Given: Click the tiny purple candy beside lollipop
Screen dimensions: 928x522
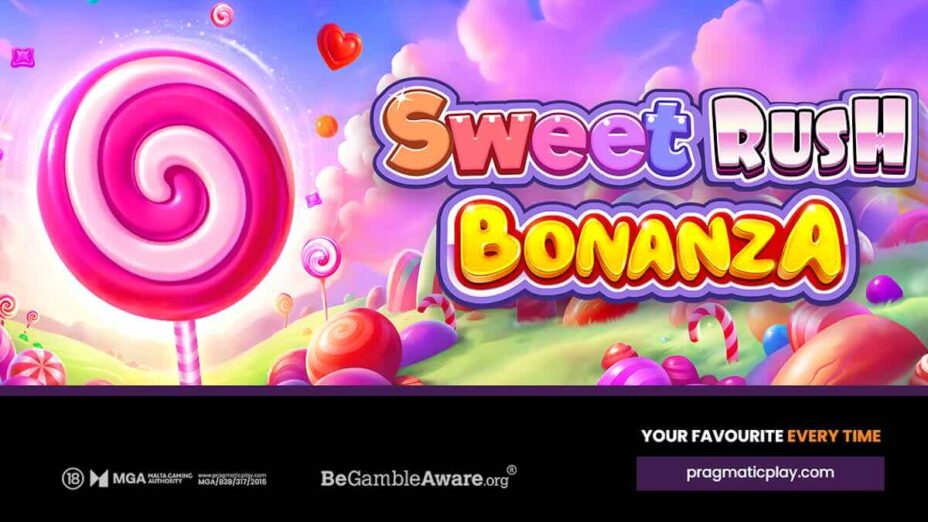Looking at the screenshot, I should [314, 198].
